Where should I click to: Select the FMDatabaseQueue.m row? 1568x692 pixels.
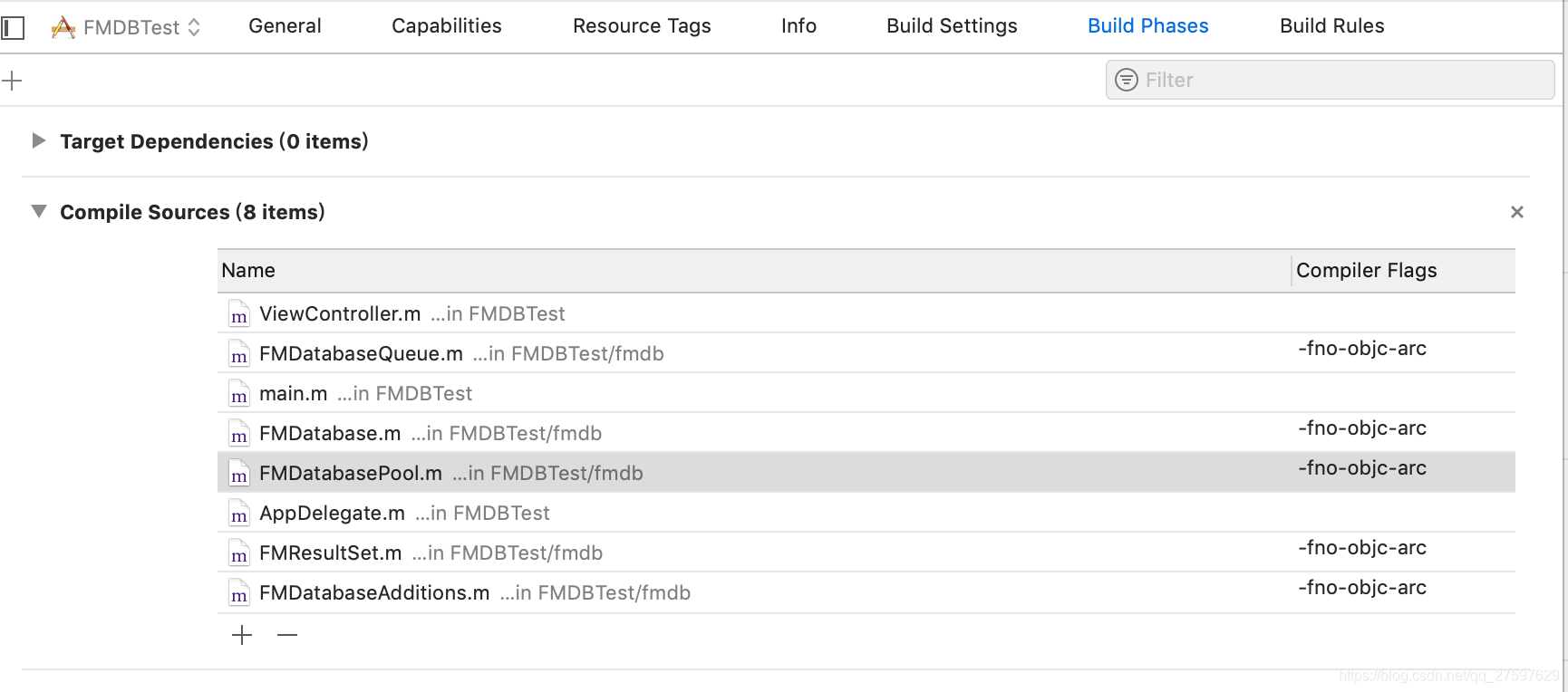tap(866, 353)
